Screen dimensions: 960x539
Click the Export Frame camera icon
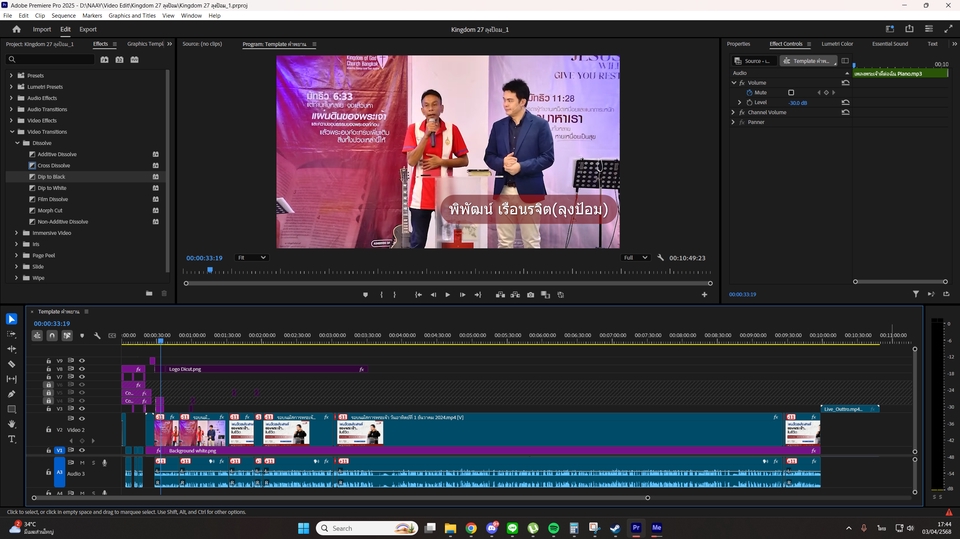(x=530, y=295)
